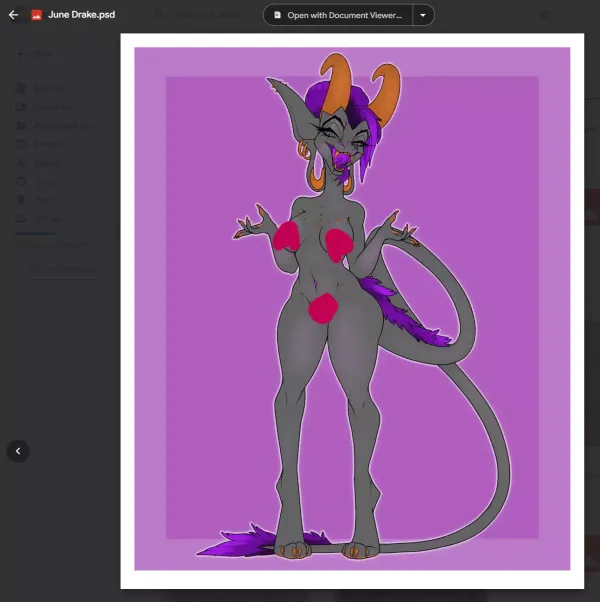Click the document icon inside Open with button
This screenshot has height=602, width=600.
pyautogui.click(x=278, y=15)
